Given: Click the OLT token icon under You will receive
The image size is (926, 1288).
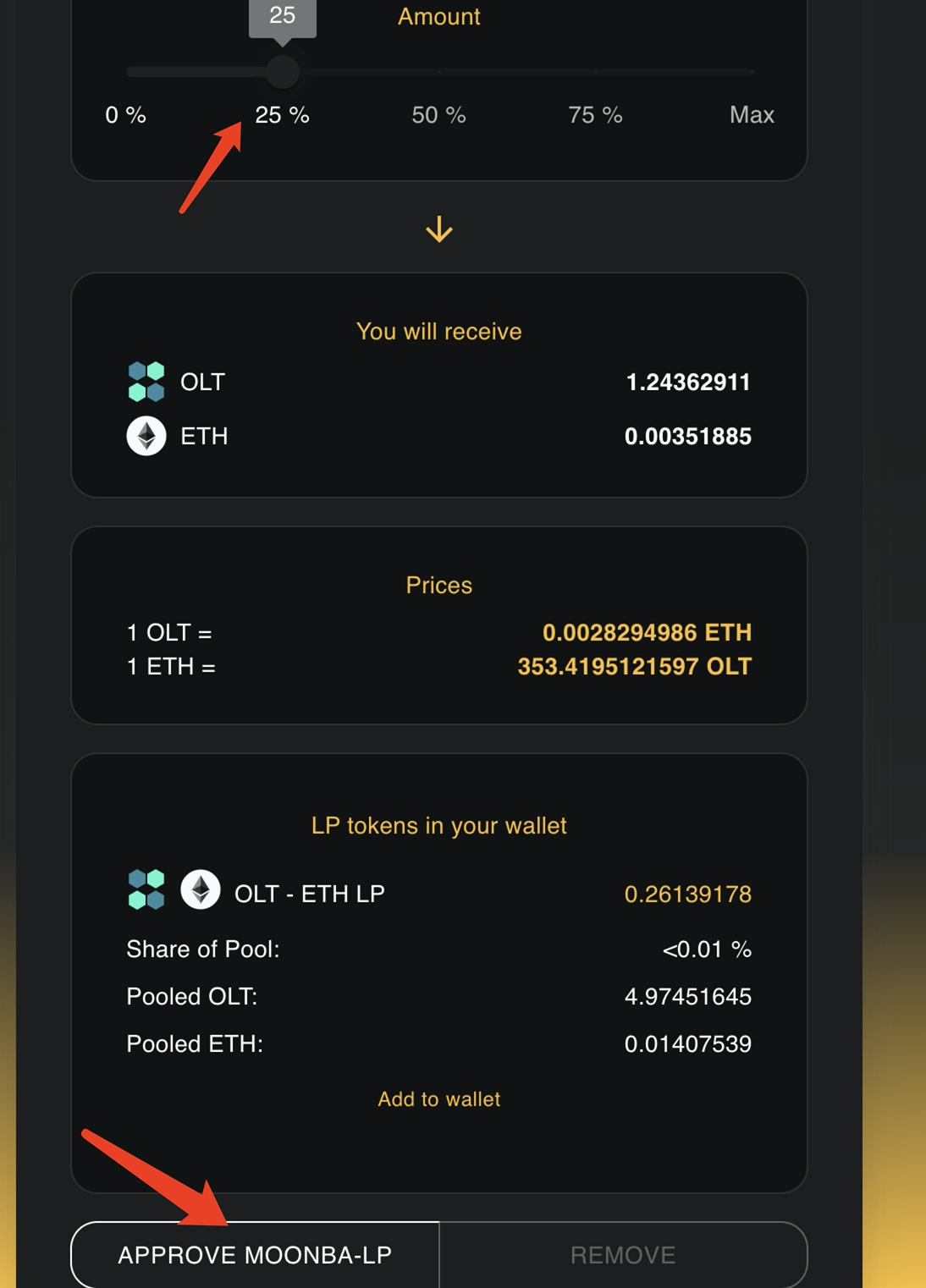Looking at the screenshot, I should (146, 382).
